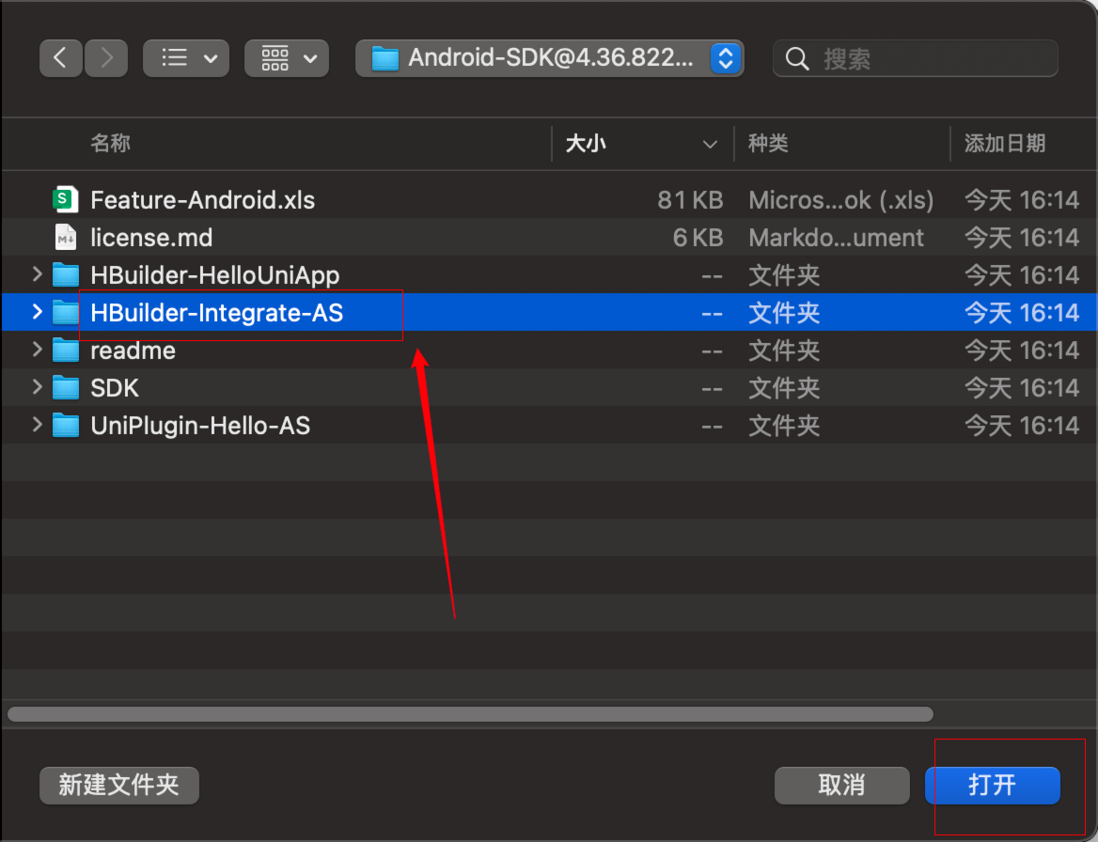Open the Android-SDK folder path popup
Screen dimensions: 1098x842
click(x=549, y=58)
